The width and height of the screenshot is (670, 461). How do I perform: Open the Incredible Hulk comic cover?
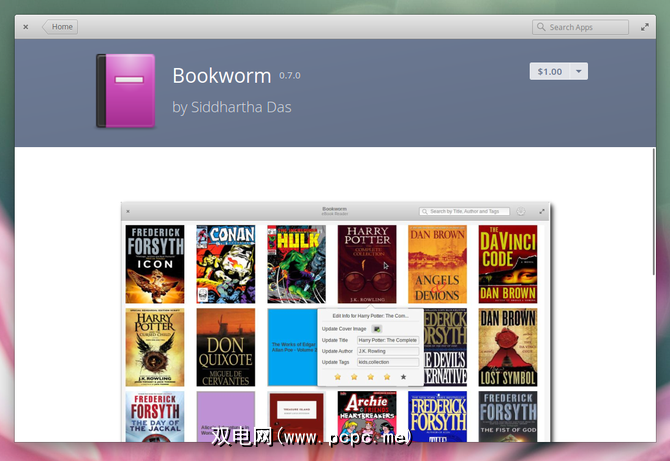297,264
